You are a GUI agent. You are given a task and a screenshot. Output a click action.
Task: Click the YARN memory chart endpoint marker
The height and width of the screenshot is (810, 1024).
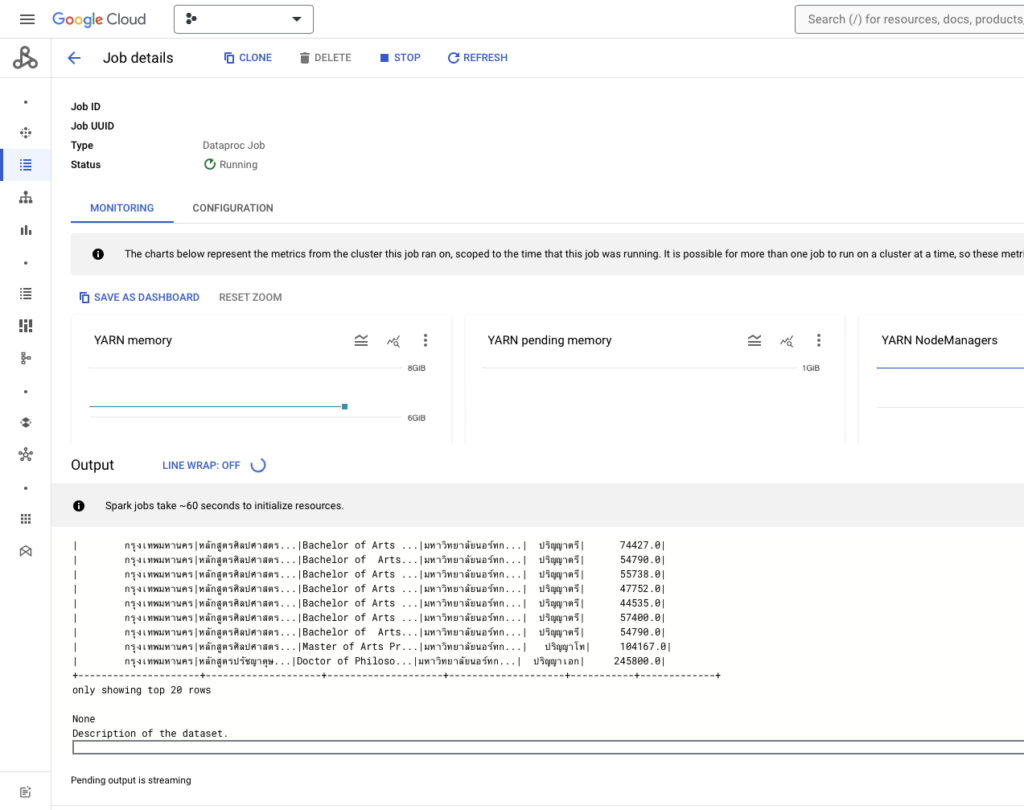345,406
